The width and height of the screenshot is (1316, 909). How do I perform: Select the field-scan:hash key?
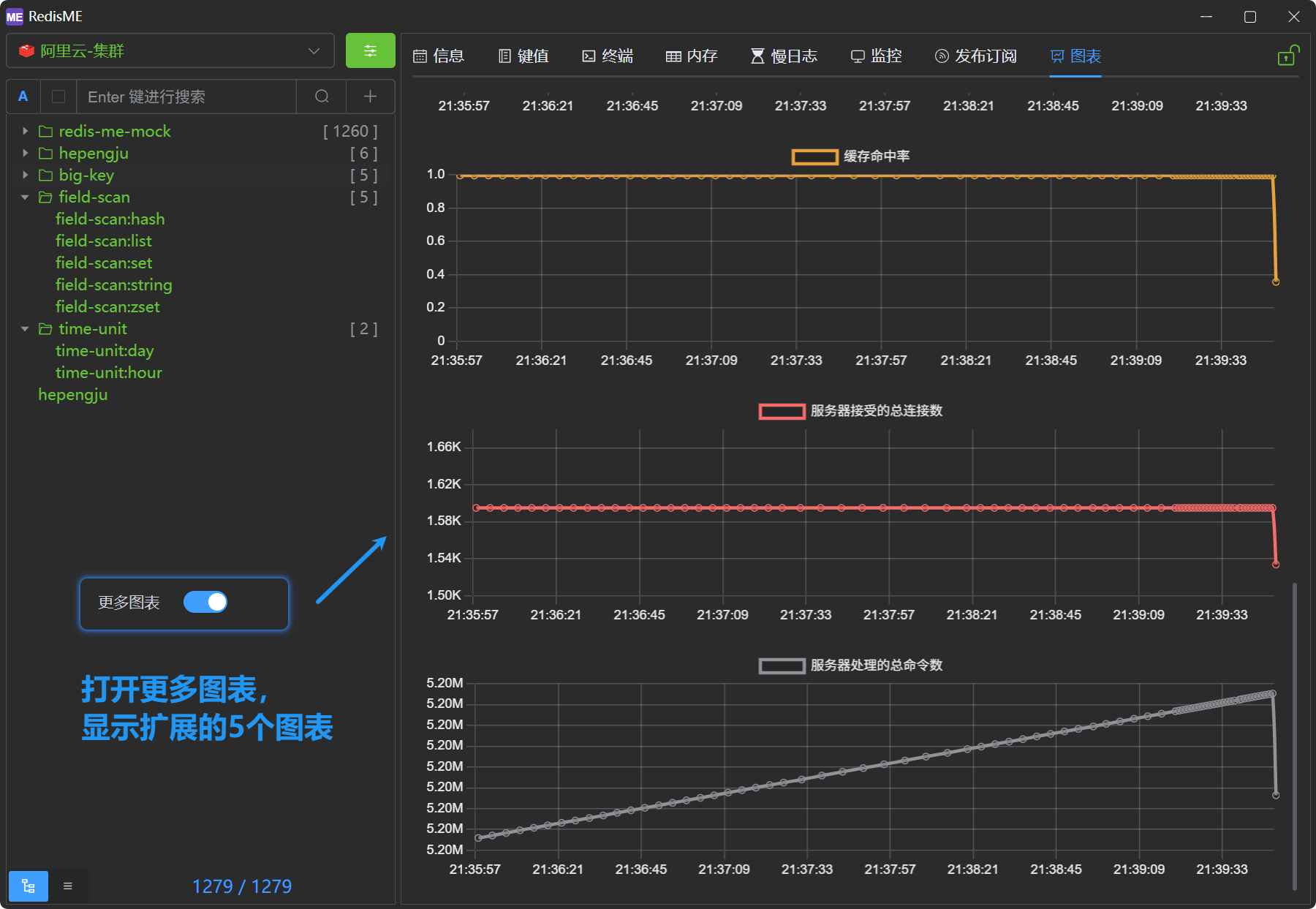[110, 219]
